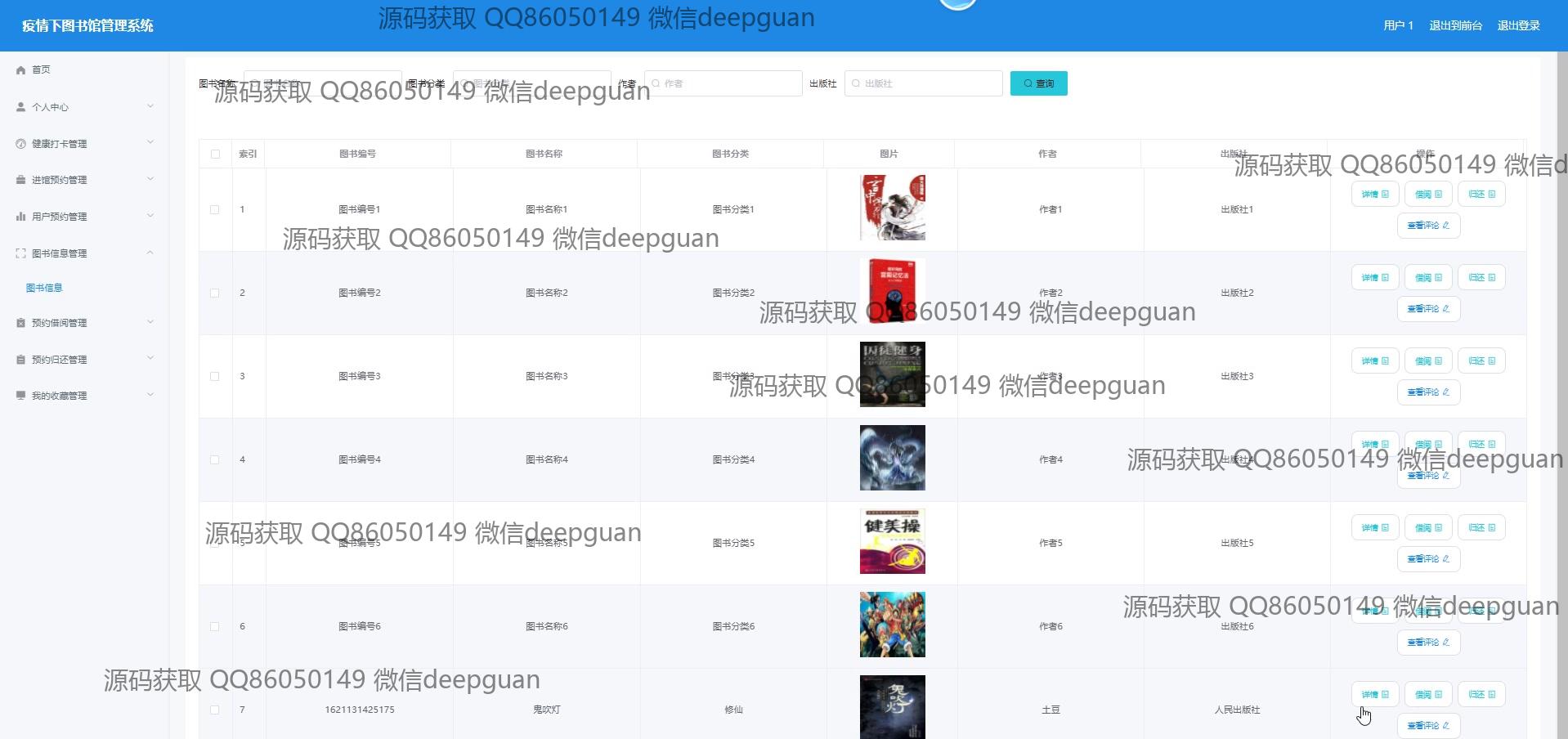1568x739 pixels.
Task: Click 详情 for 图书名称5
Action: click(1375, 528)
